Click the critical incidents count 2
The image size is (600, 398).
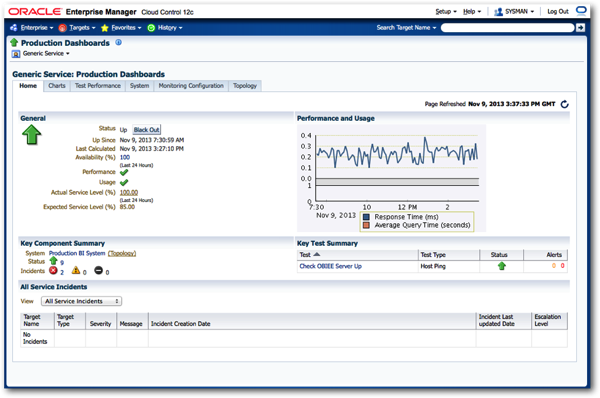(62, 272)
